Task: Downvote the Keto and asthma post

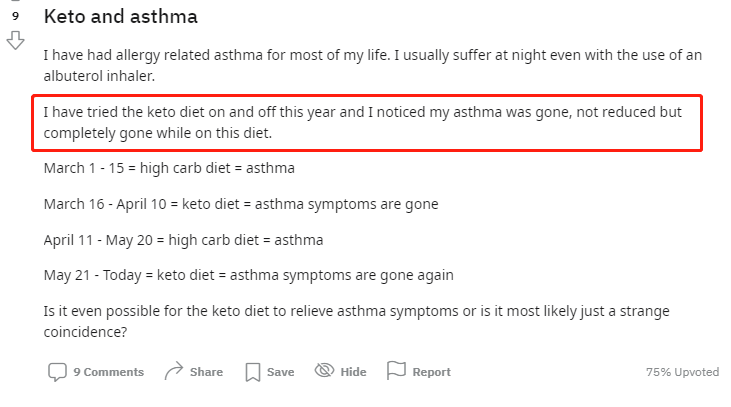Action: (15, 41)
